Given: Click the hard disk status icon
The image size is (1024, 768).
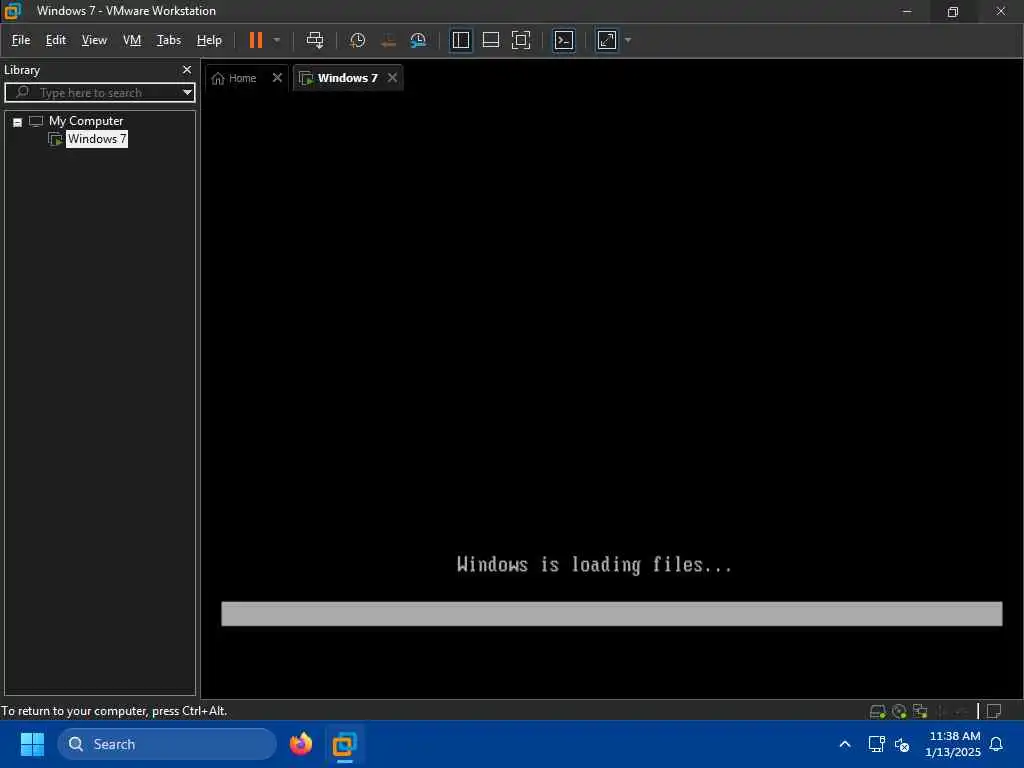Looking at the screenshot, I should [x=878, y=711].
